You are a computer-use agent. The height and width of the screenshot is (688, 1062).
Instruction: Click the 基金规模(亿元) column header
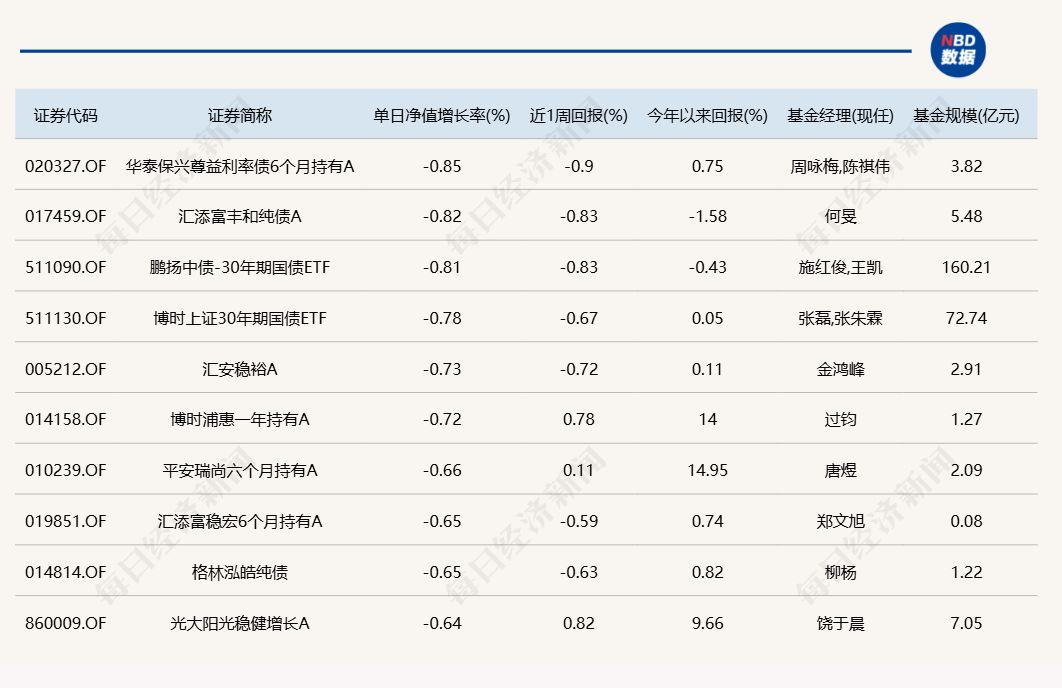tap(966, 115)
